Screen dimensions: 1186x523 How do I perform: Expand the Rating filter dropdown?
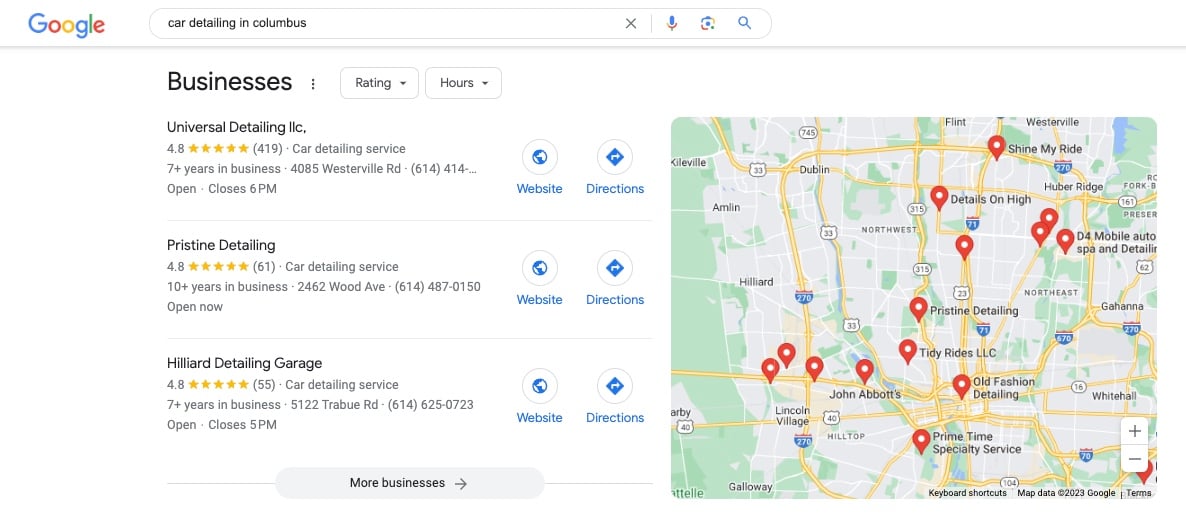[379, 83]
